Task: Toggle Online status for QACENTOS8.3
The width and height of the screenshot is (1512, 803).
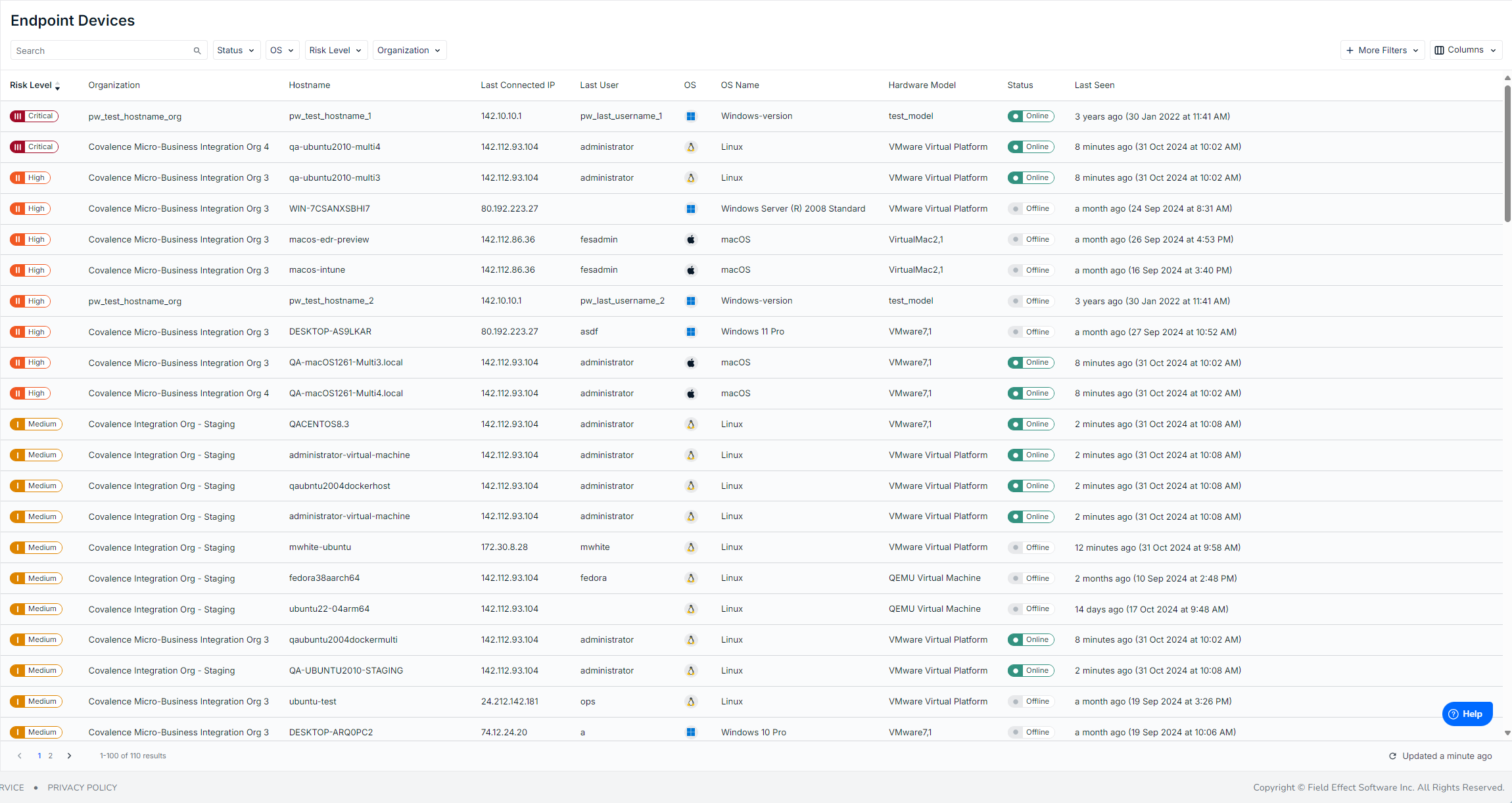Action: tap(1030, 424)
